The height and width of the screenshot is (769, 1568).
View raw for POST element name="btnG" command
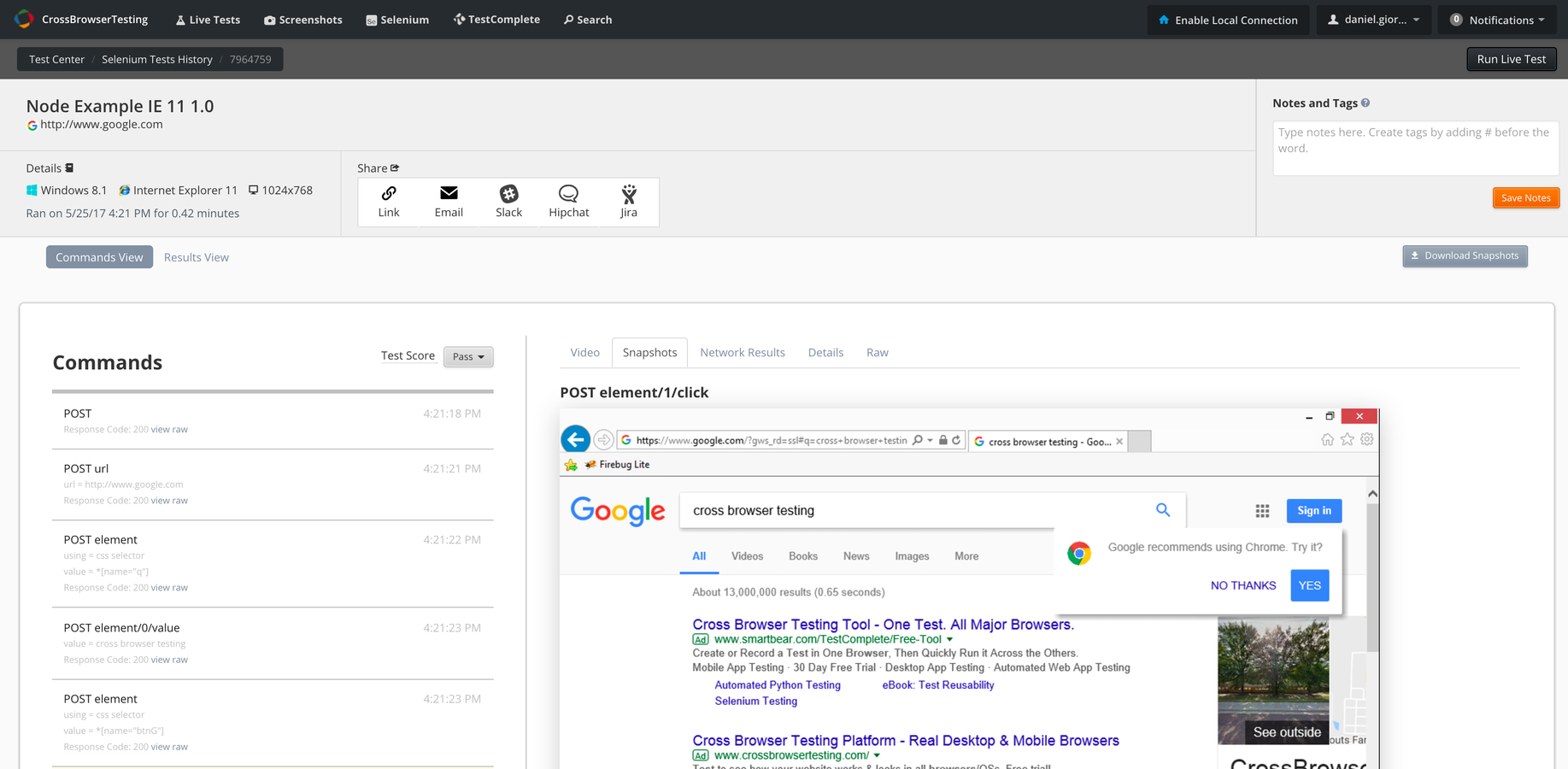(169, 747)
